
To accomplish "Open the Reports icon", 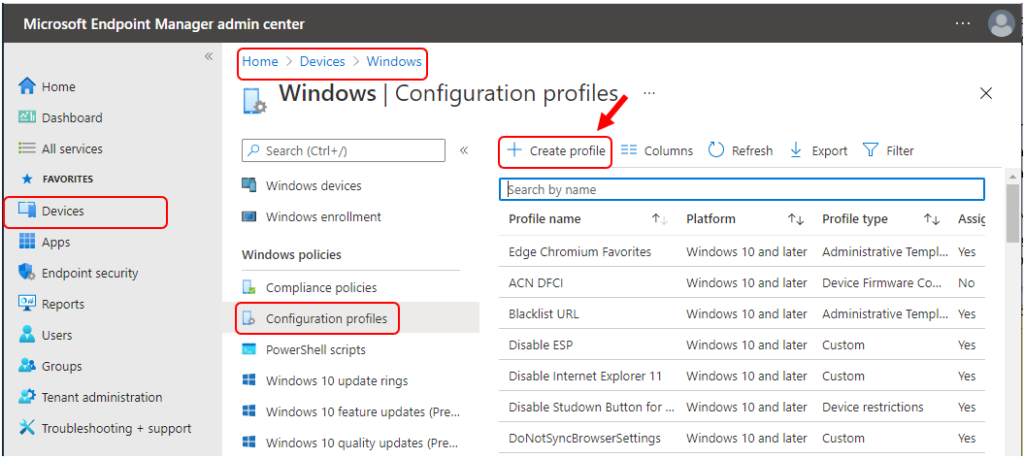I will pyautogui.click(x=27, y=304).
